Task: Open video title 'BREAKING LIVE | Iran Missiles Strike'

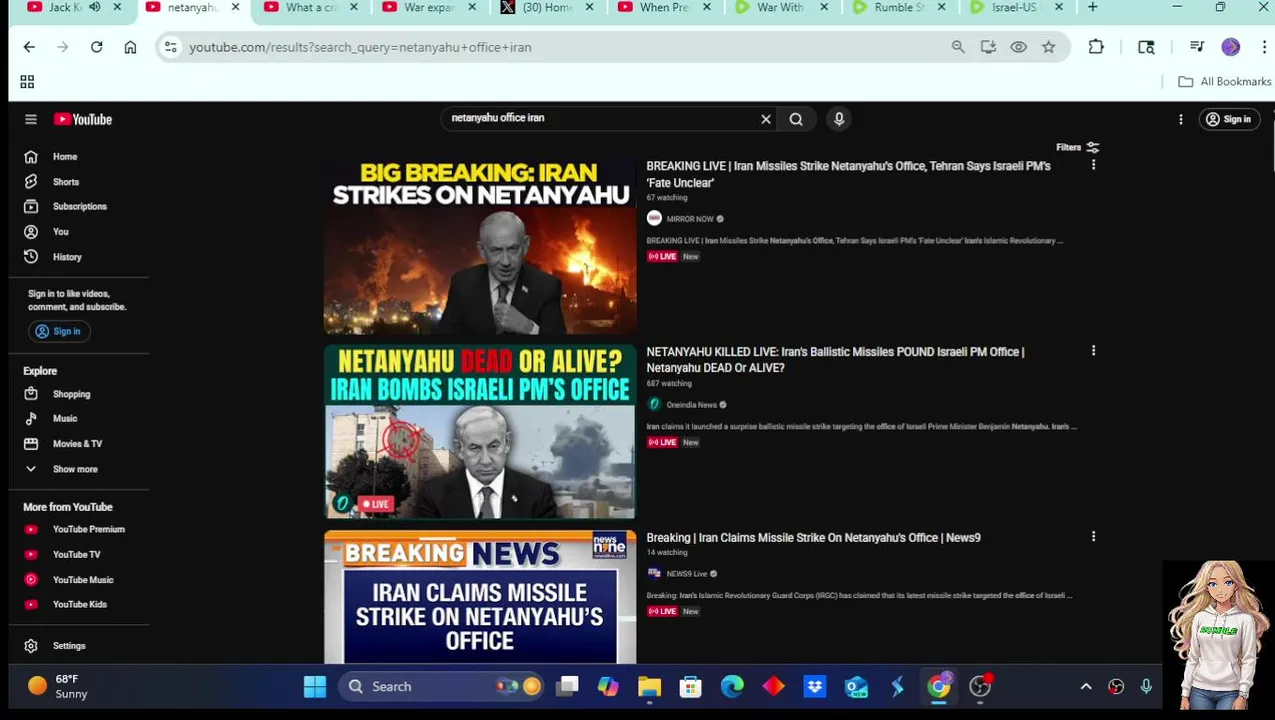Action: (x=848, y=174)
